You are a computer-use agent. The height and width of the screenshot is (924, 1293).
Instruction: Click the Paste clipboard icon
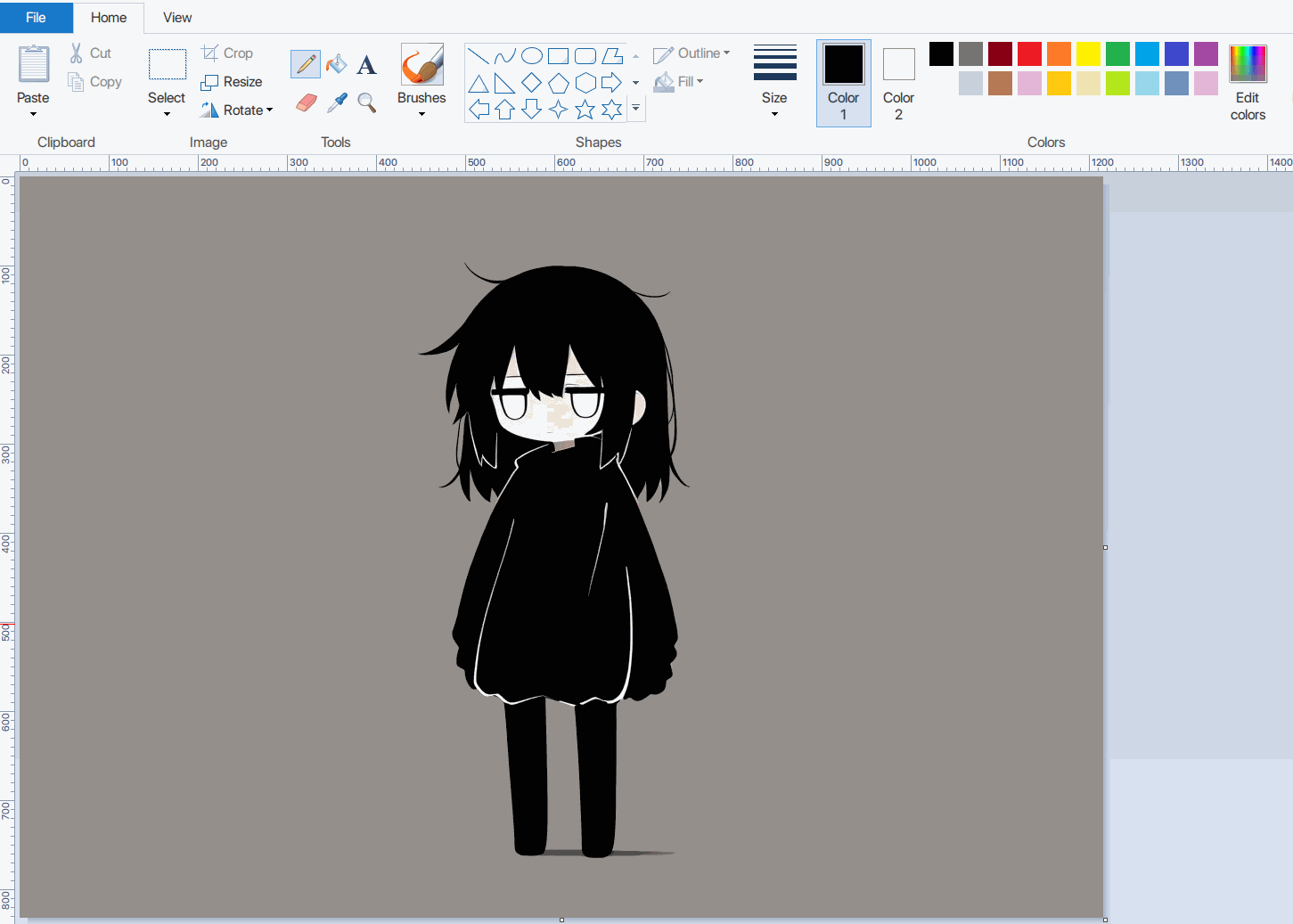[34, 64]
